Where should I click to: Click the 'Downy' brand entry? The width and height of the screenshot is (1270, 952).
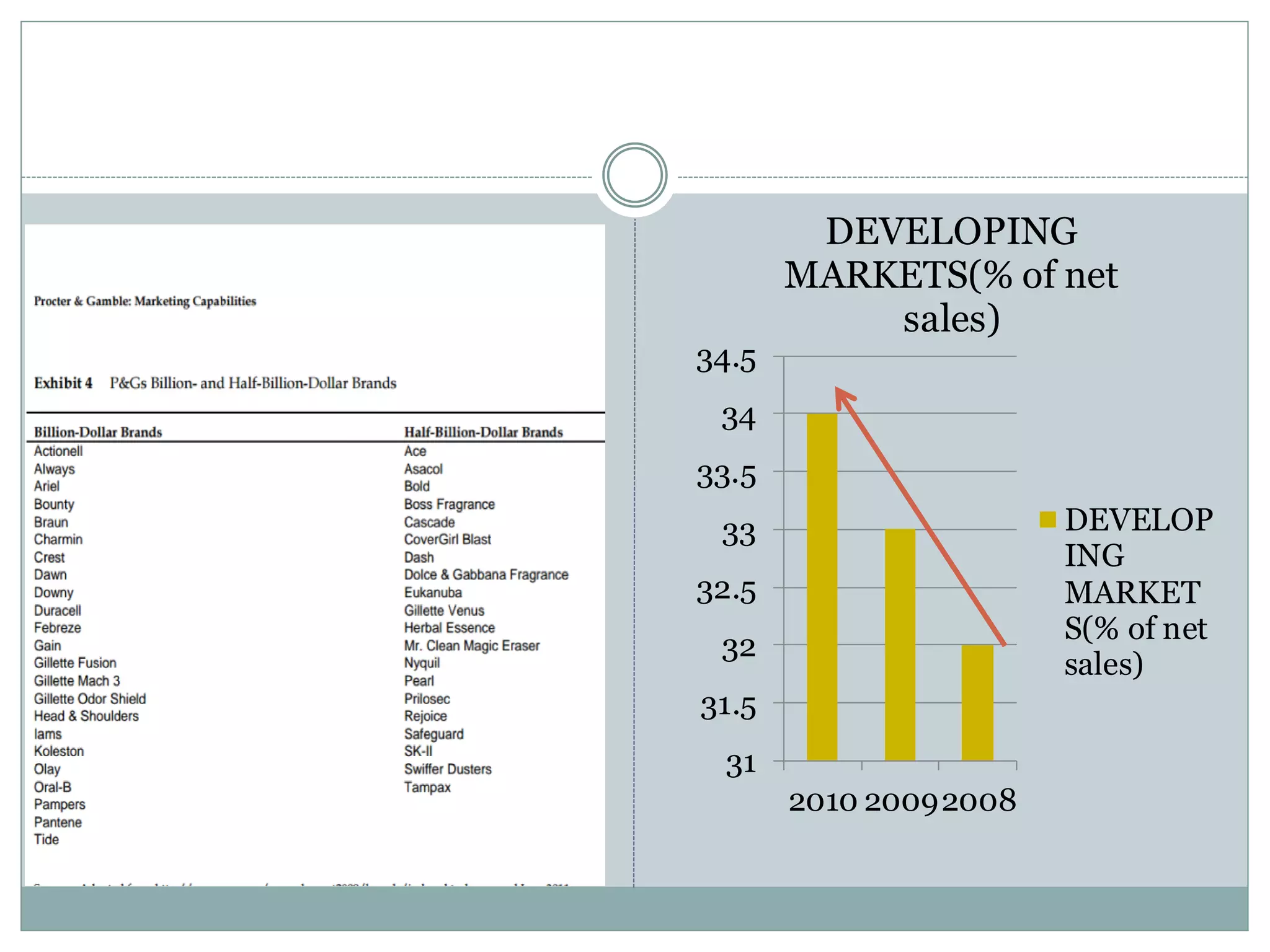(x=54, y=593)
